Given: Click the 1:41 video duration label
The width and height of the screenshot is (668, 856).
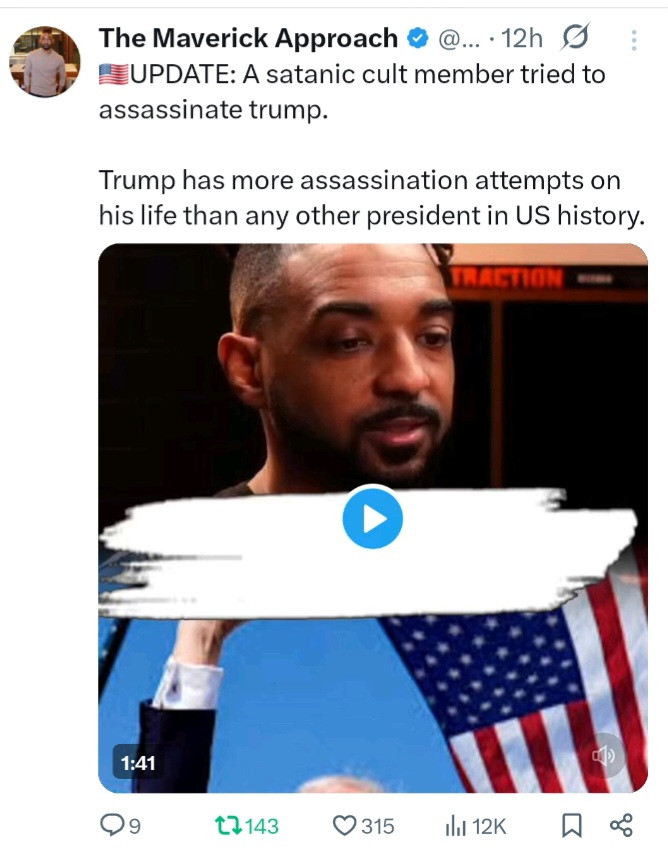Looking at the screenshot, I should (x=138, y=763).
